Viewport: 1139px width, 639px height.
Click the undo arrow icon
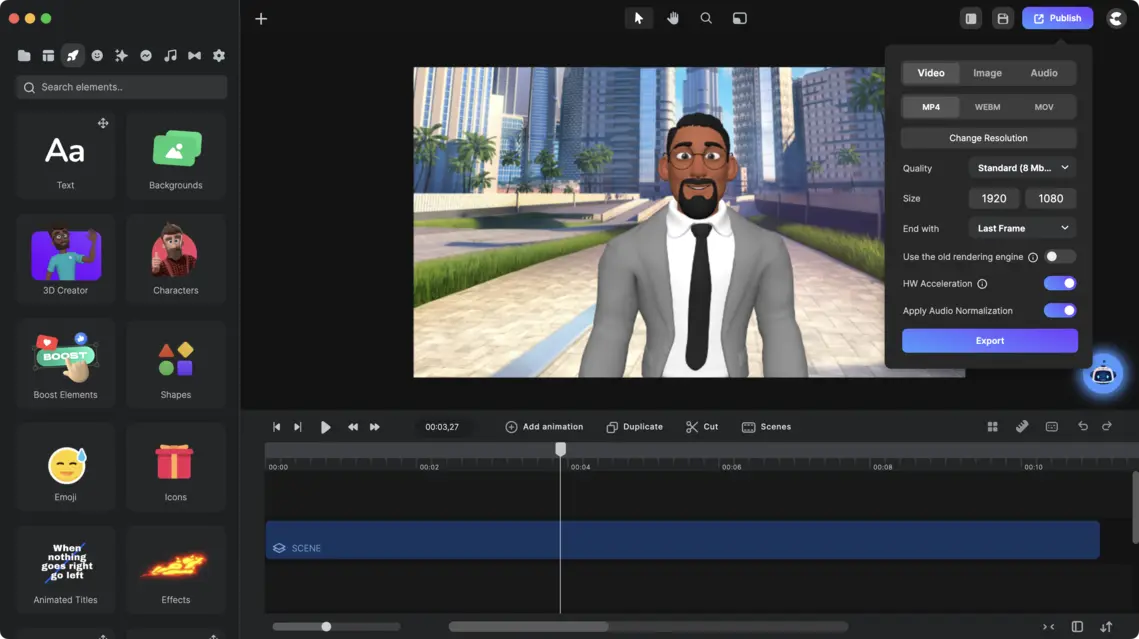pos(1082,427)
